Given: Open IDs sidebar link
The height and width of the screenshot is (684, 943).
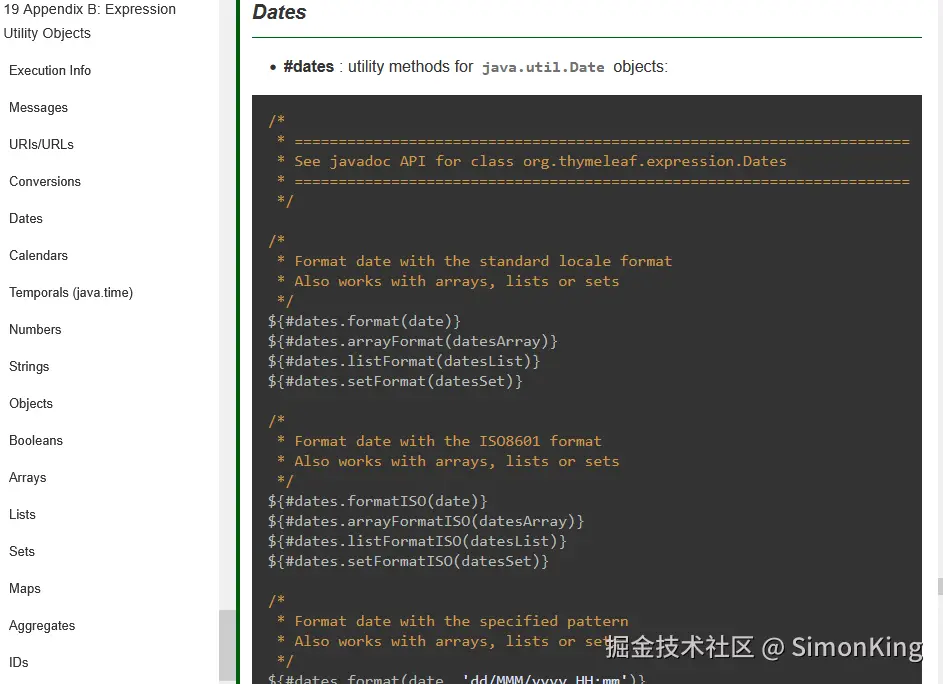Looking at the screenshot, I should (19, 662).
